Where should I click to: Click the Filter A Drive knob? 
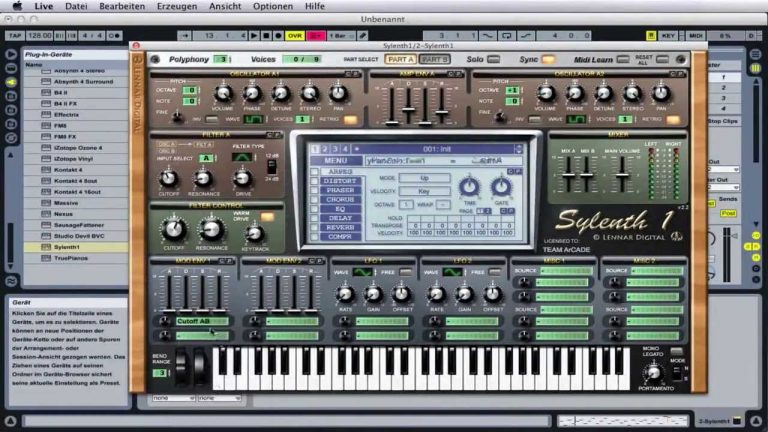[x=242, y=178]
